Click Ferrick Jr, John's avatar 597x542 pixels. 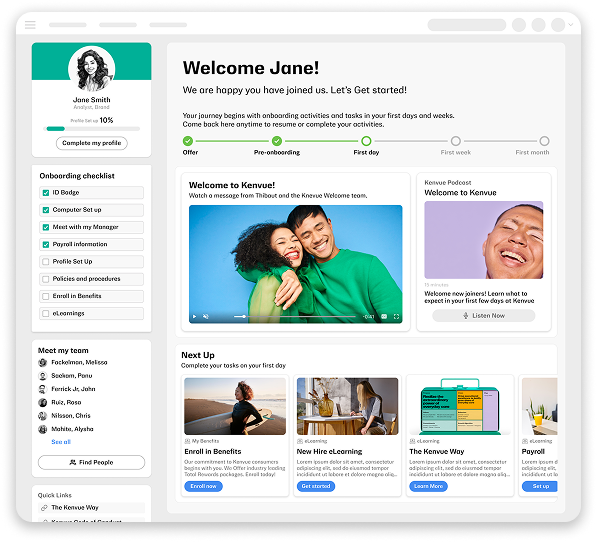click(x=43, y=389)
